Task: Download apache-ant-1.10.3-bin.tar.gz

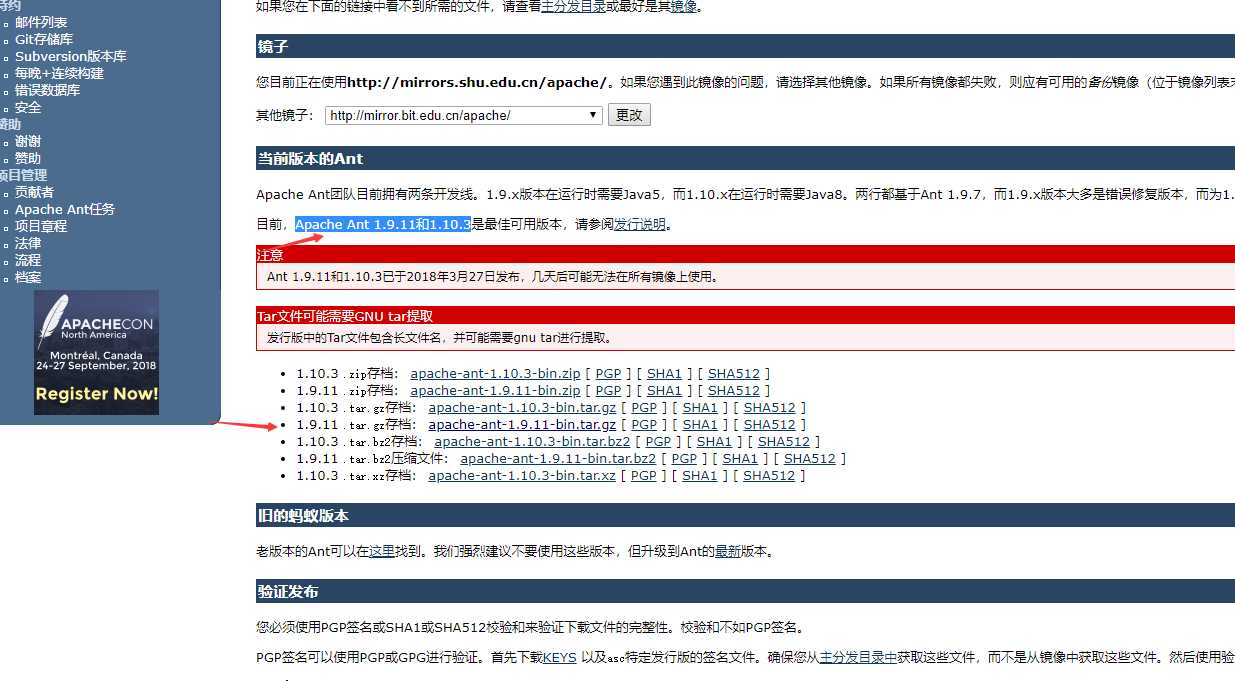Action: pos(522,408)
